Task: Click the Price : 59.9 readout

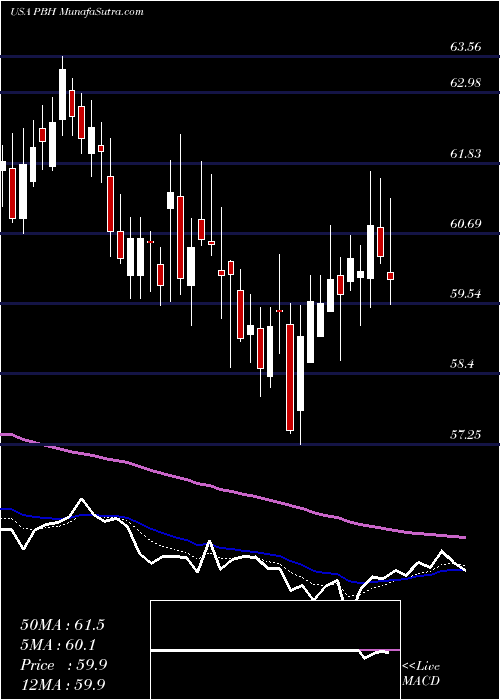Action: (x=63, y=665)
